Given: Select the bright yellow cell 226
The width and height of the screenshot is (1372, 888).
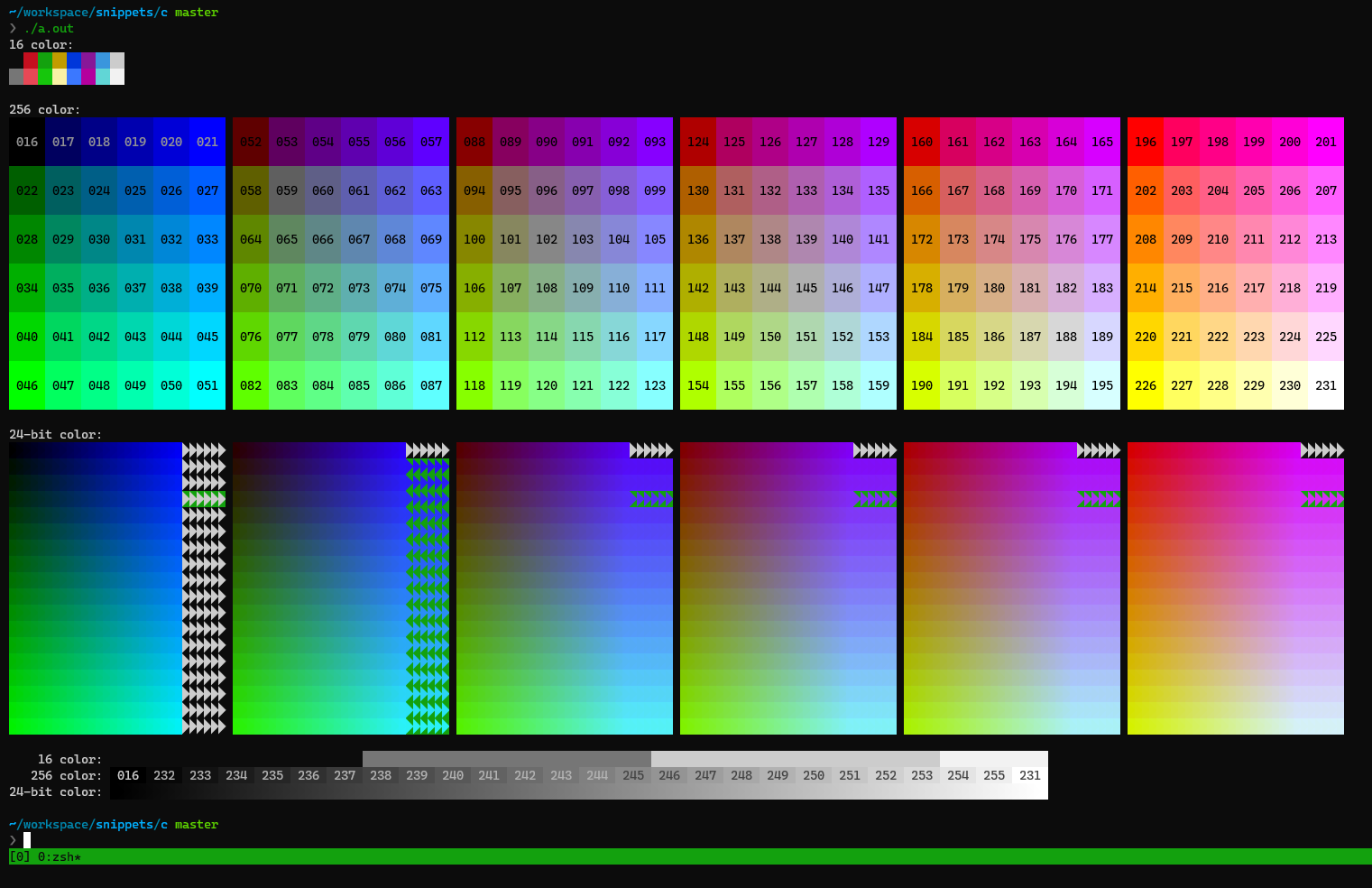Looking at the screenshot, I should point(1146,385).
